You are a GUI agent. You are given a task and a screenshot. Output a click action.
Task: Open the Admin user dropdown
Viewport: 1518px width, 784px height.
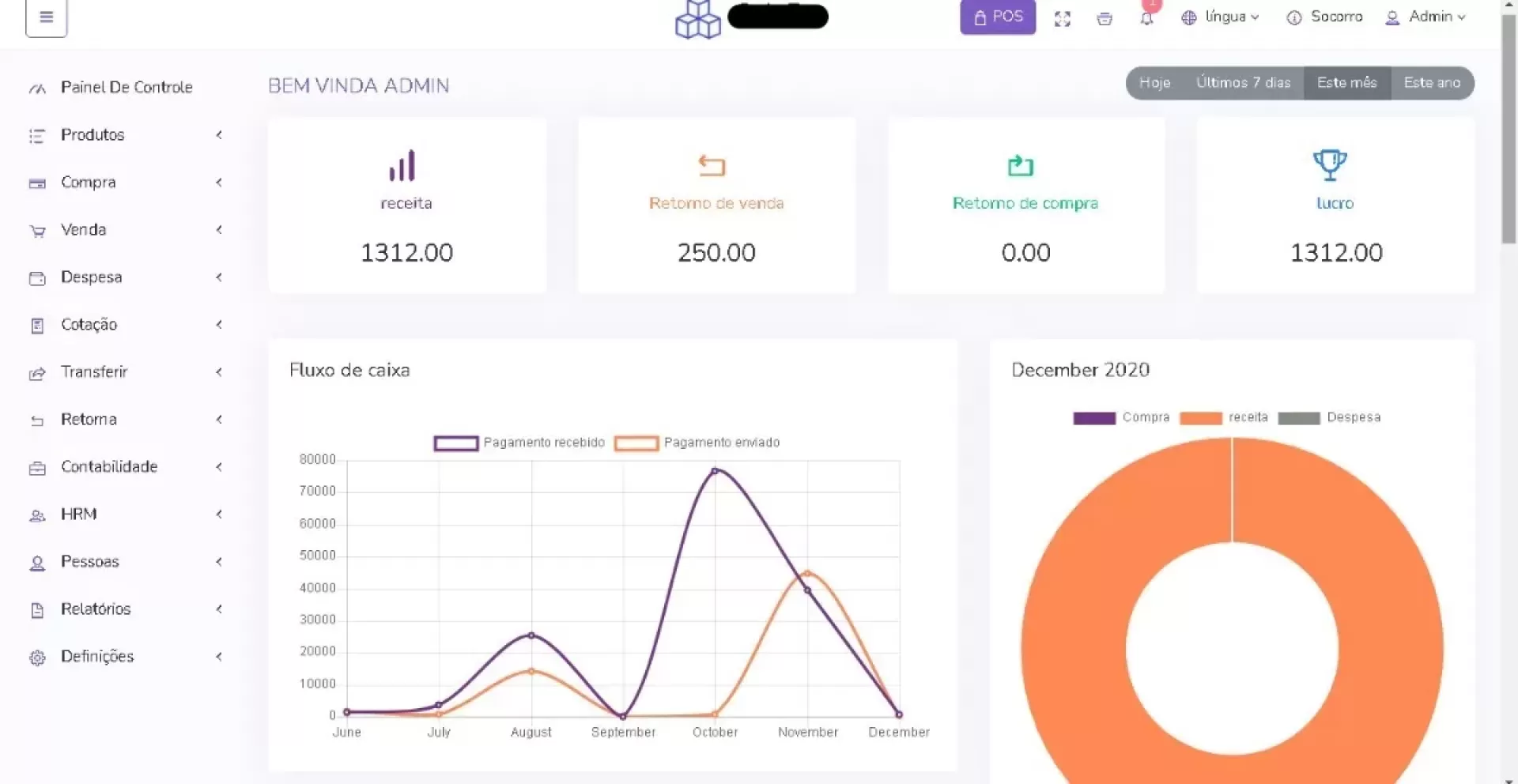pyautogui.click(x=1425, y=17)
